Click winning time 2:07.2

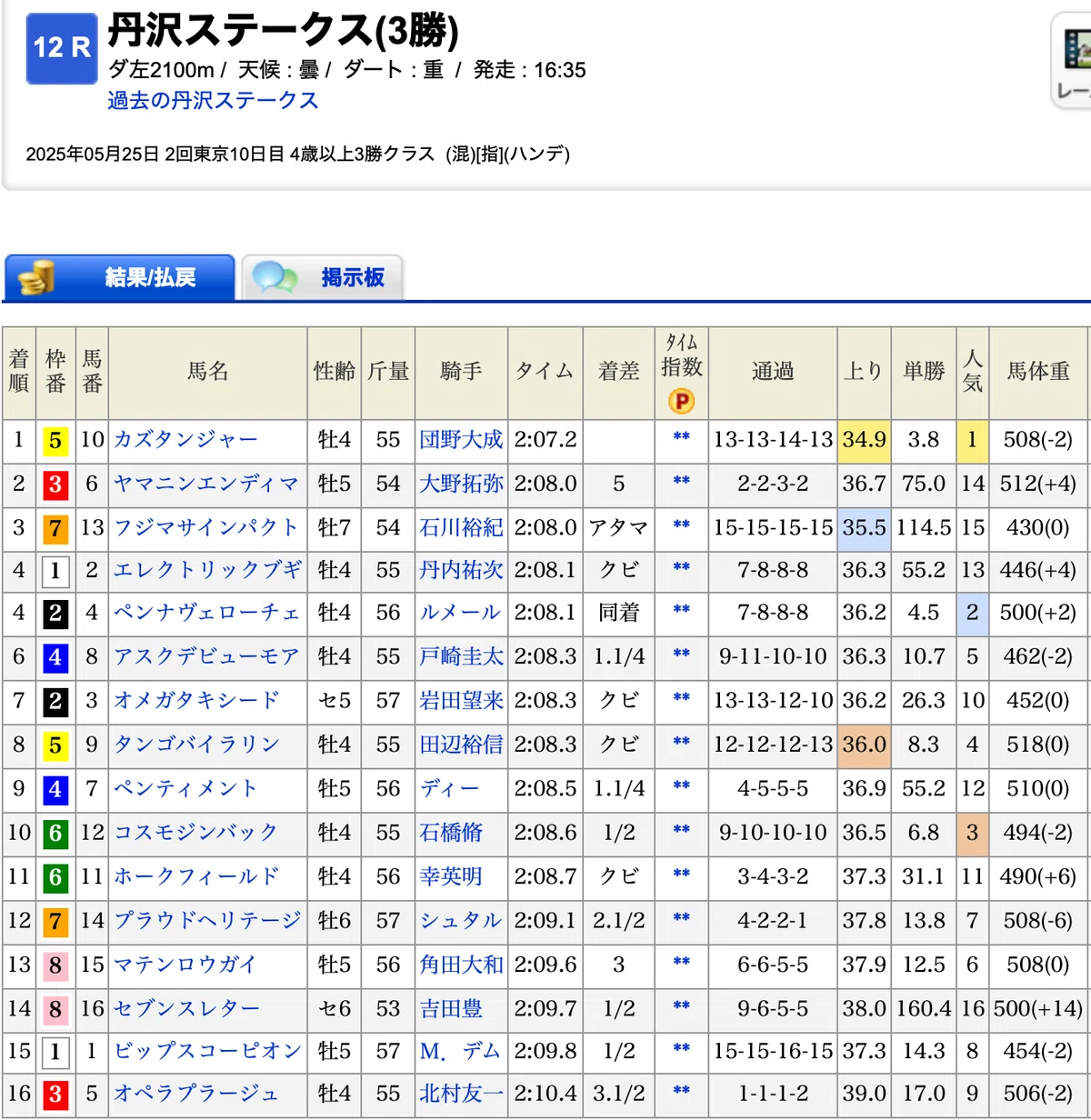(x=545, y=440)
